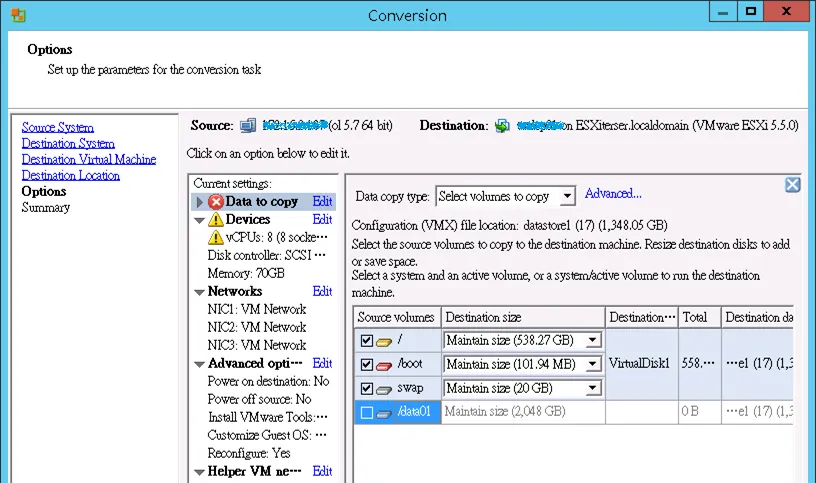Select the Summary step in sidebar
Viewport: 816px width, 483px height.
pos(46,208)
